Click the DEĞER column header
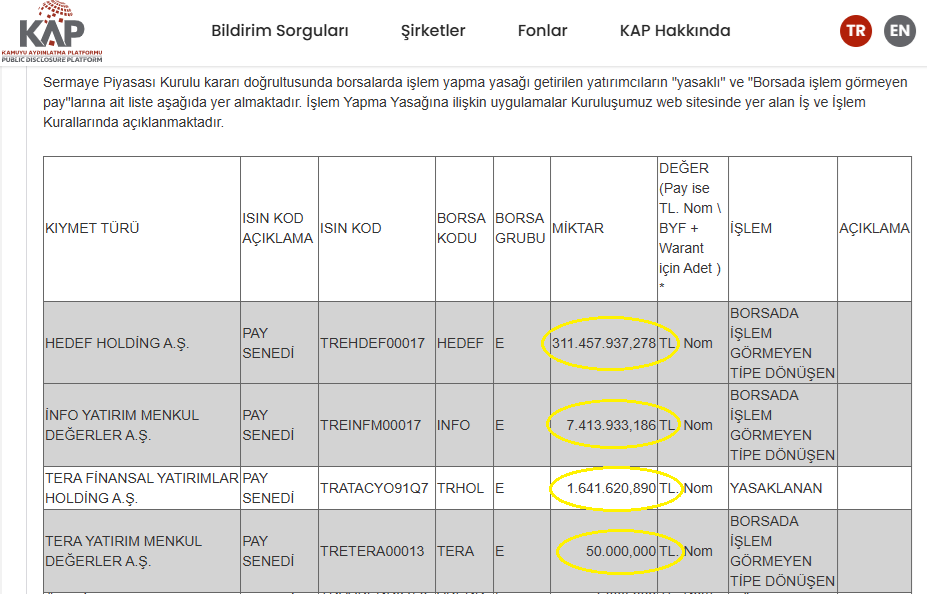927x594 pixels. click(692, 229)
